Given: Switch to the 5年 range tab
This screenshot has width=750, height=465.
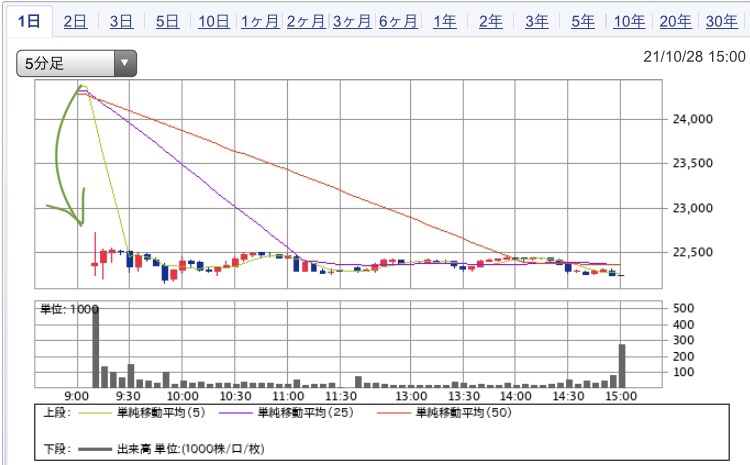Looking at the screenshot, I should pyautogui.click(x=583, y=21).
